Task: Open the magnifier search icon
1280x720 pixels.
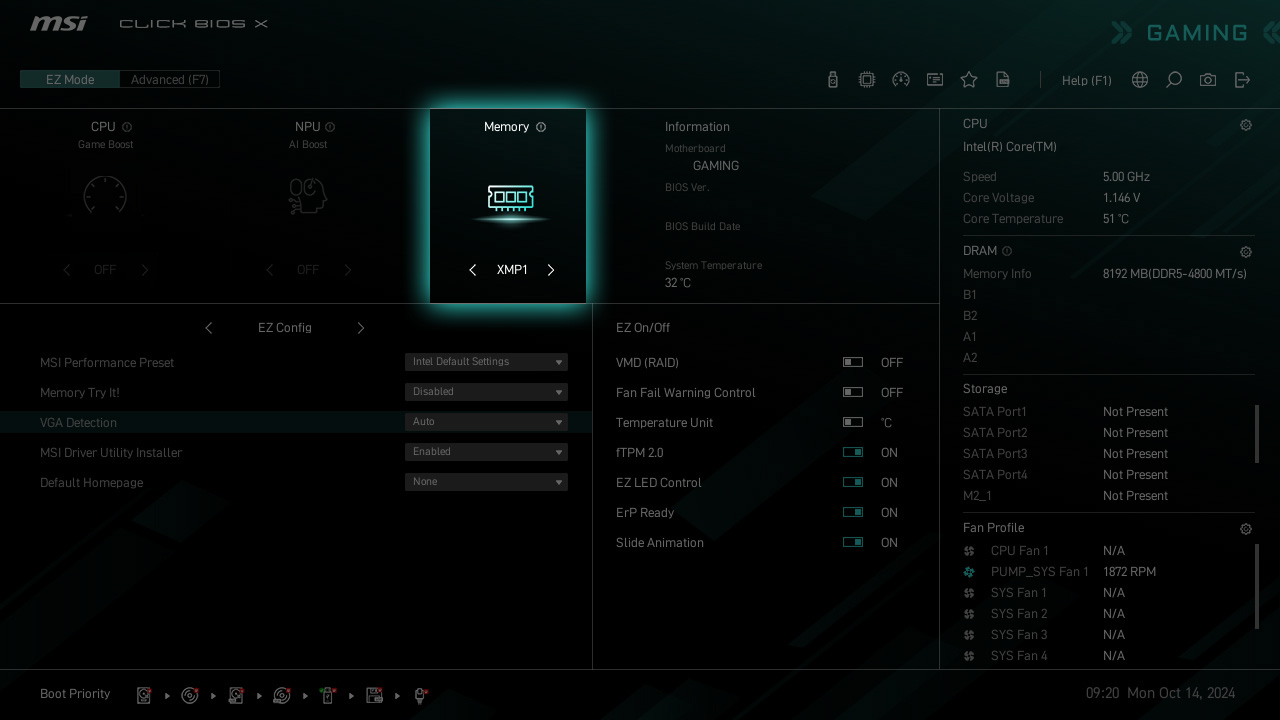Action: click(x=1174, y=80)
